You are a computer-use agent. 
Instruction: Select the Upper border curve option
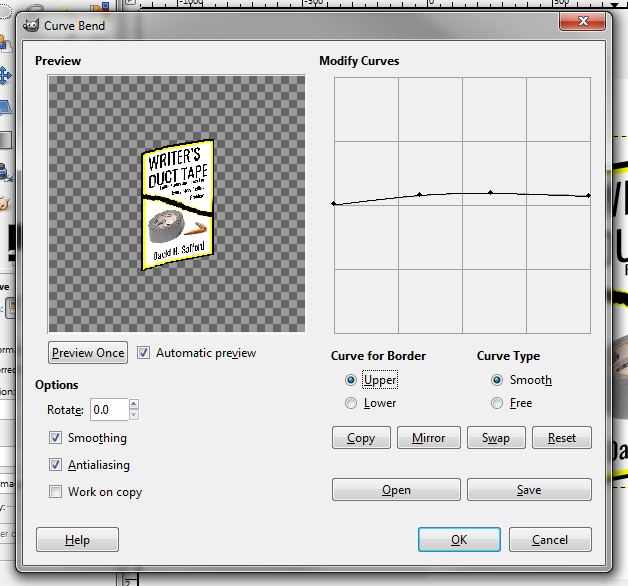(x=350, y=380)
